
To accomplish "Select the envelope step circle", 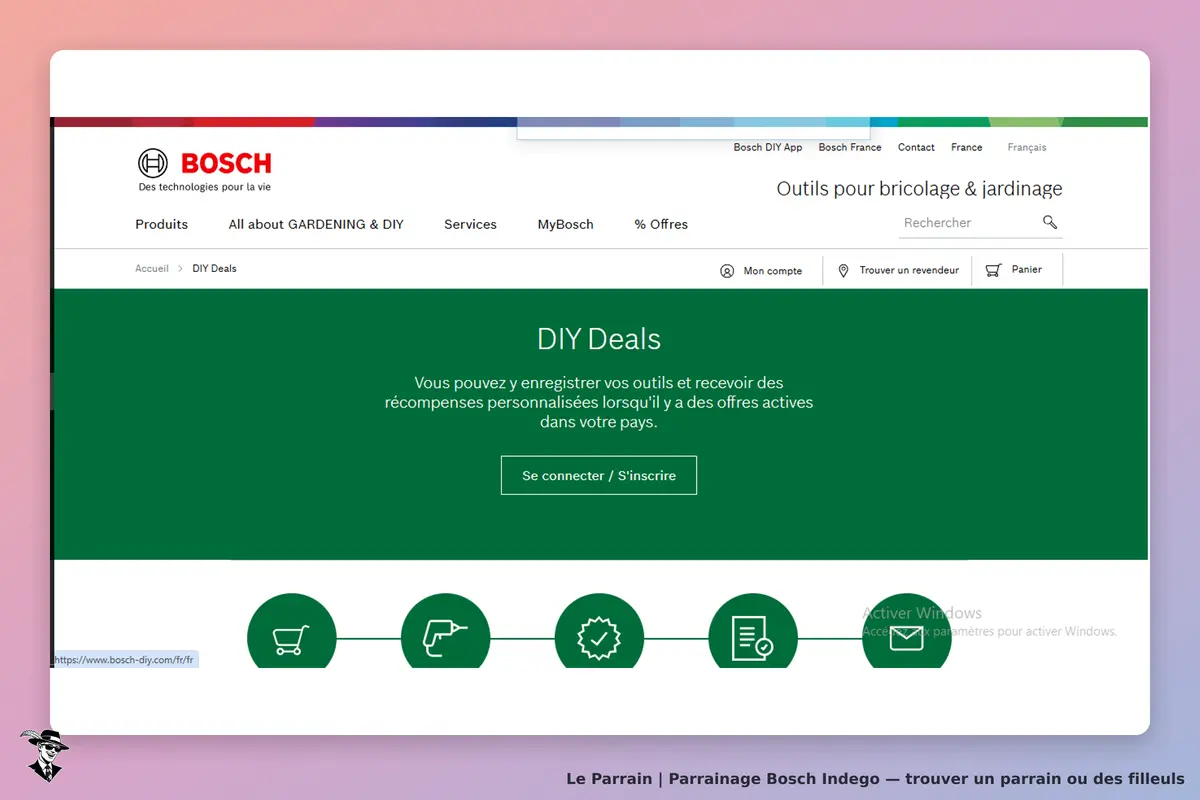I will pyautogui.click(x=906, y=630).
